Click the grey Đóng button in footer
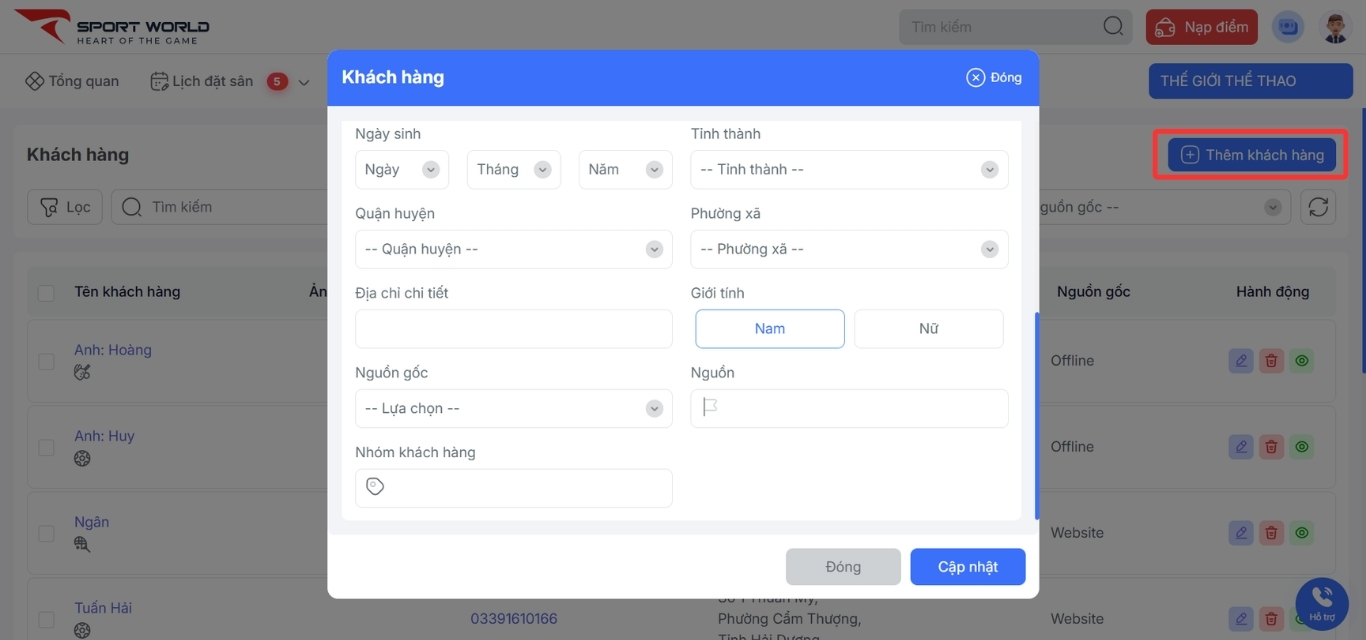1366x640 pixels. (842, 567)
